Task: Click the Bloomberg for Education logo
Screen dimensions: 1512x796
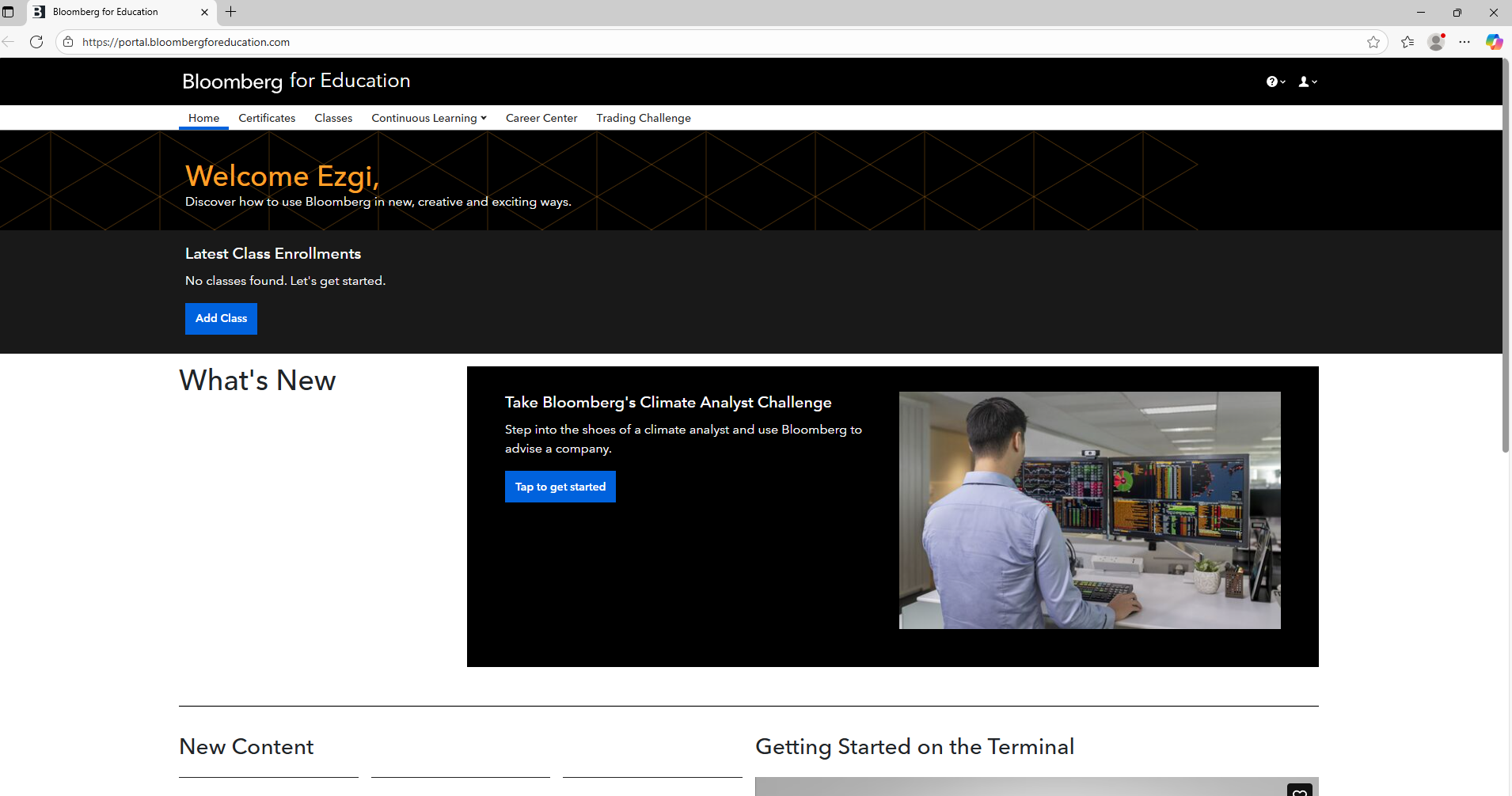Action: point(296,81)
